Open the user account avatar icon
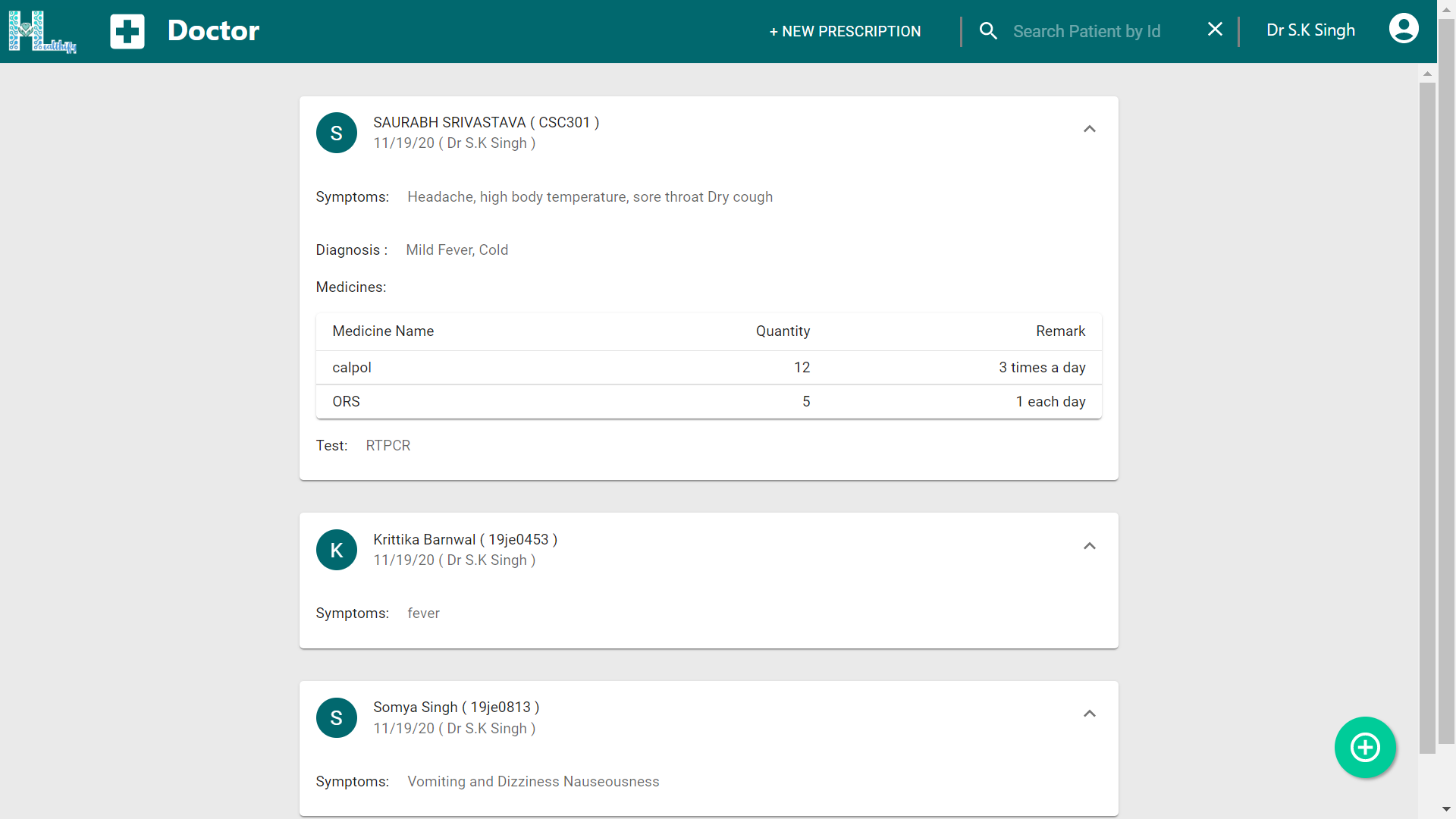 [1403, 30]
